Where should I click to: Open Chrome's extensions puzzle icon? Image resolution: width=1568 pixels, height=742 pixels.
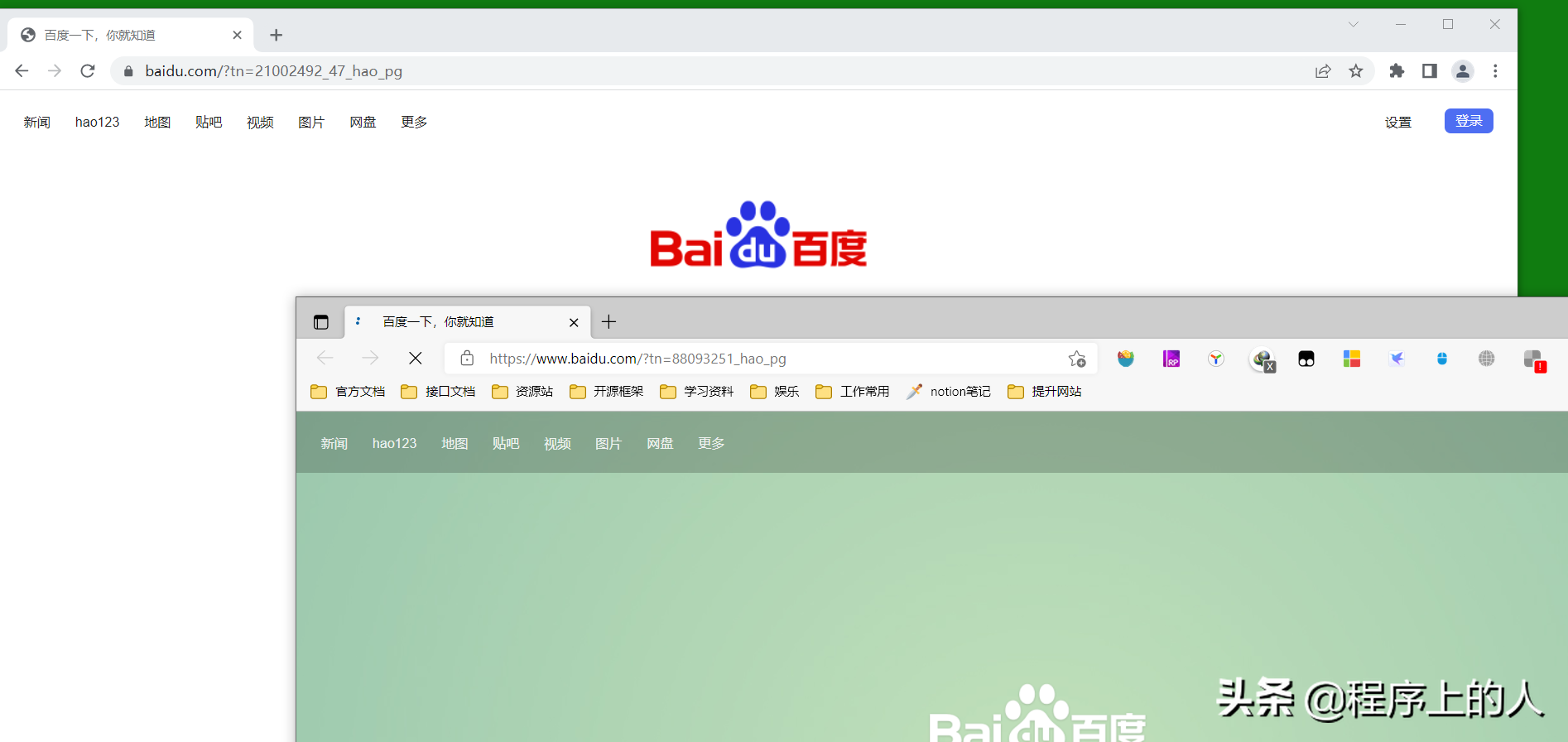pyautogui.click(x=1397, y=71)
